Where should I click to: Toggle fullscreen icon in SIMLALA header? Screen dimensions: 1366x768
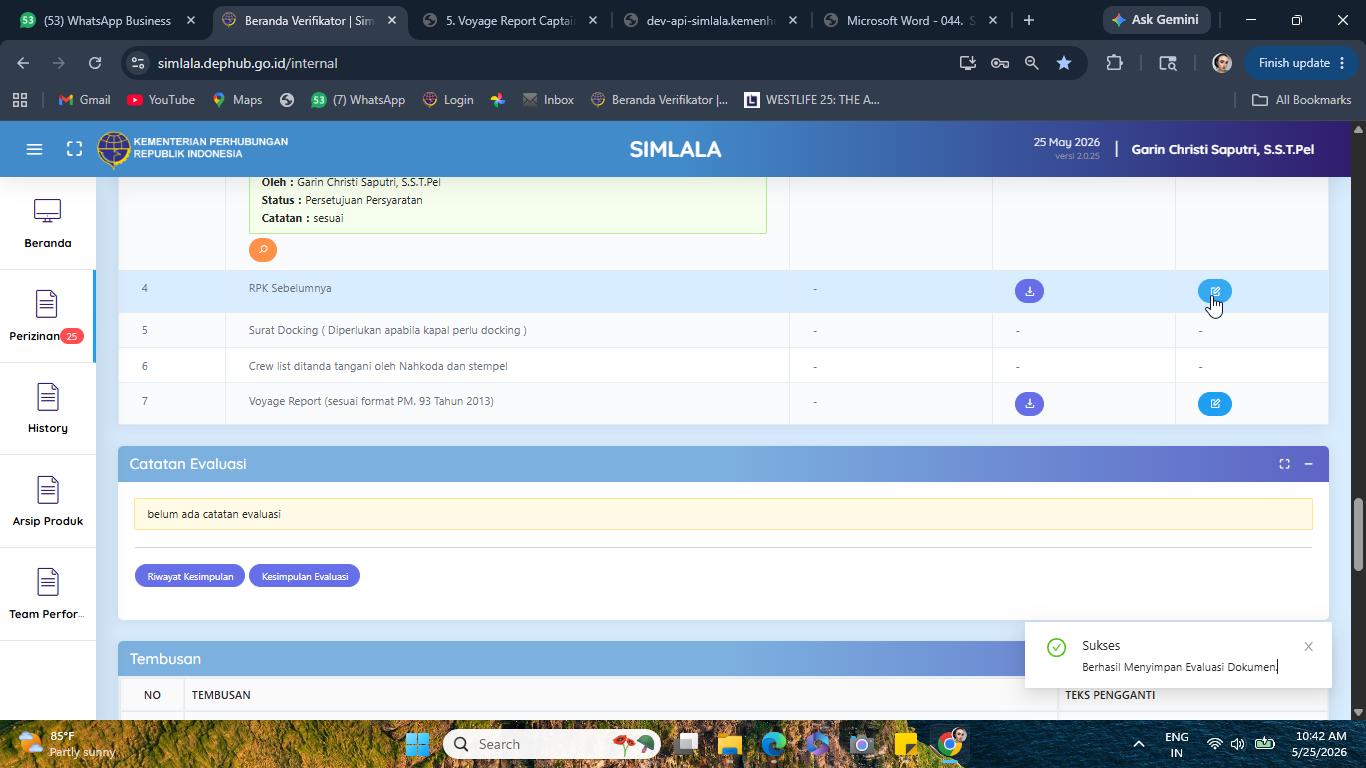tap(74, 149)
